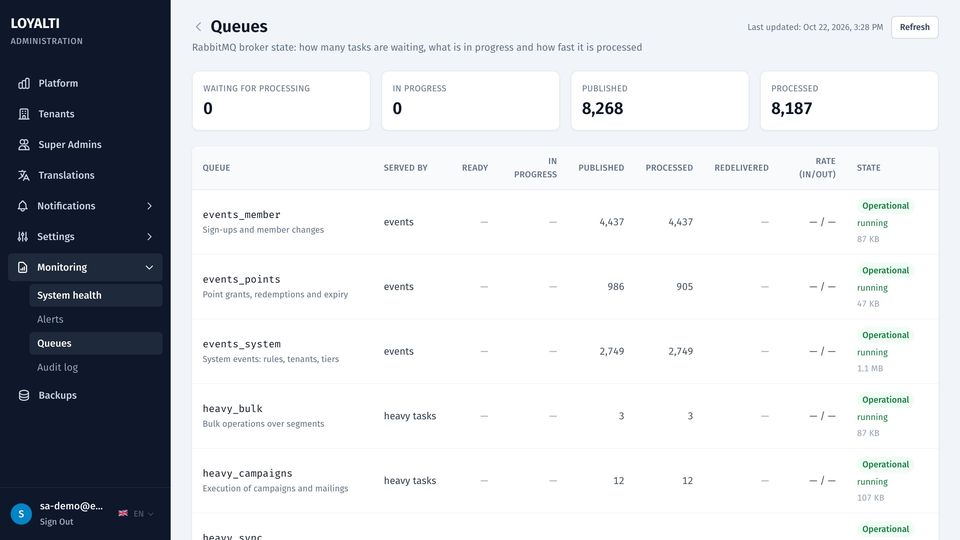Click the 107 KB size text
The width and height of the screenshot is (960, 540).
pos(871,498)
